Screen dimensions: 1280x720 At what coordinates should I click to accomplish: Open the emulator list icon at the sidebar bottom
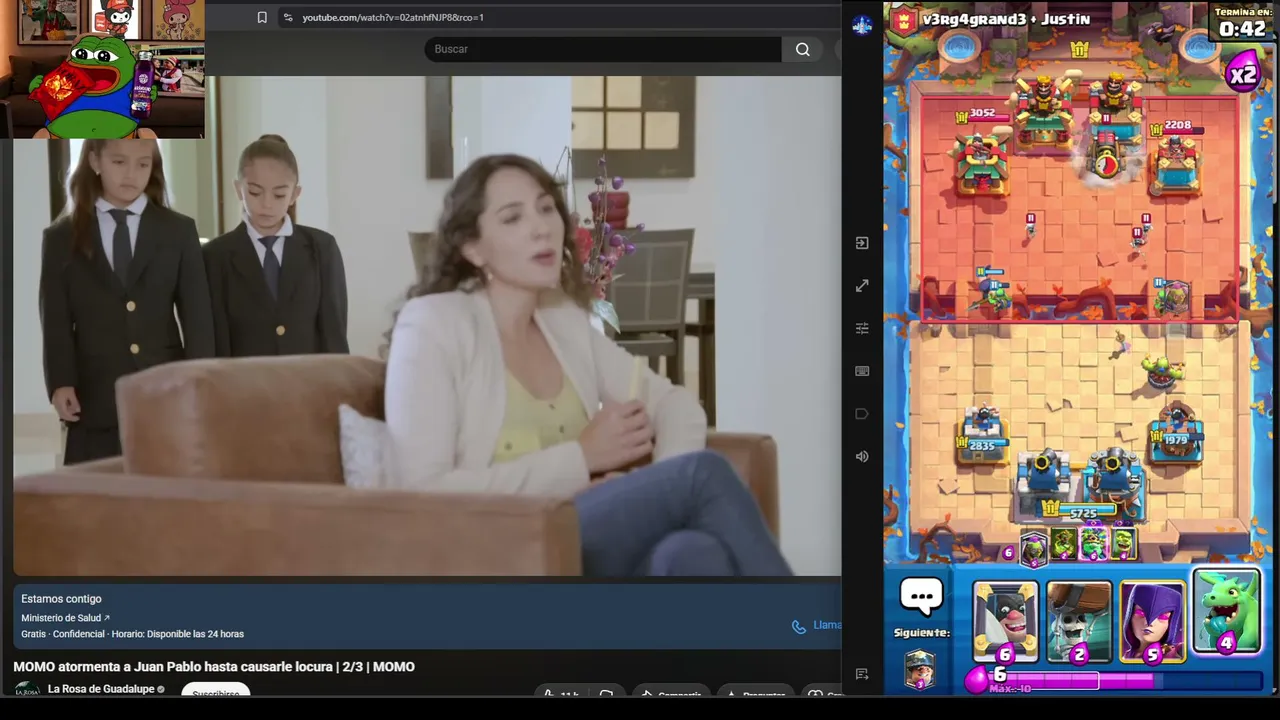[x=862, y=675]
